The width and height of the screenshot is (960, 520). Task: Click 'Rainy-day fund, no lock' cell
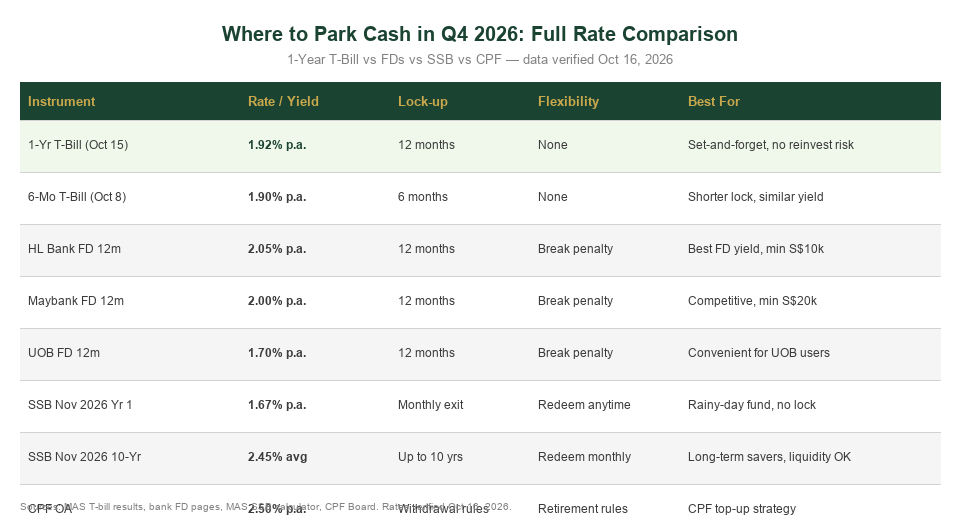coord(751,405)
